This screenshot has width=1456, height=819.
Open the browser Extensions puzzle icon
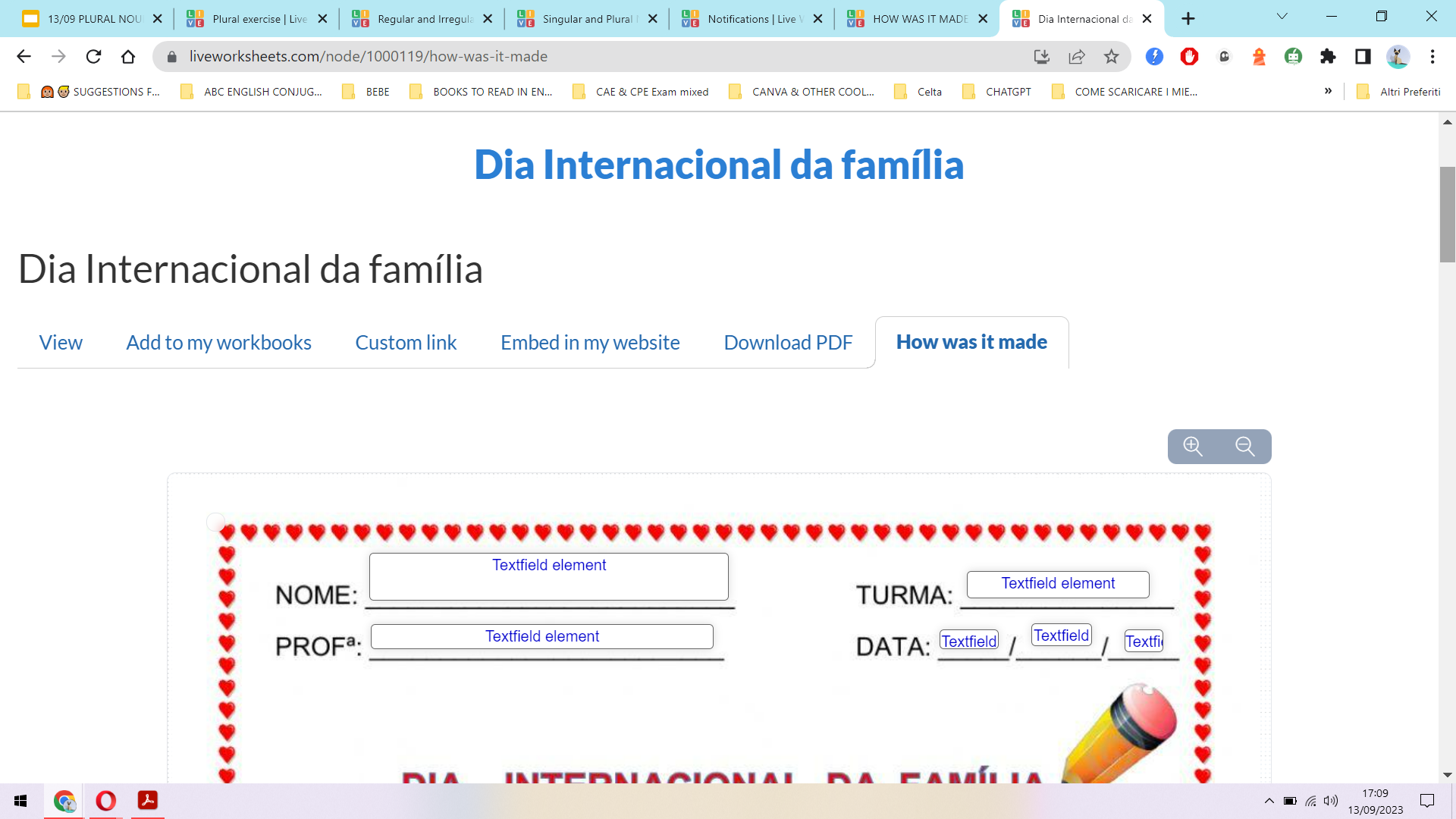click(x=1328, y=56)
